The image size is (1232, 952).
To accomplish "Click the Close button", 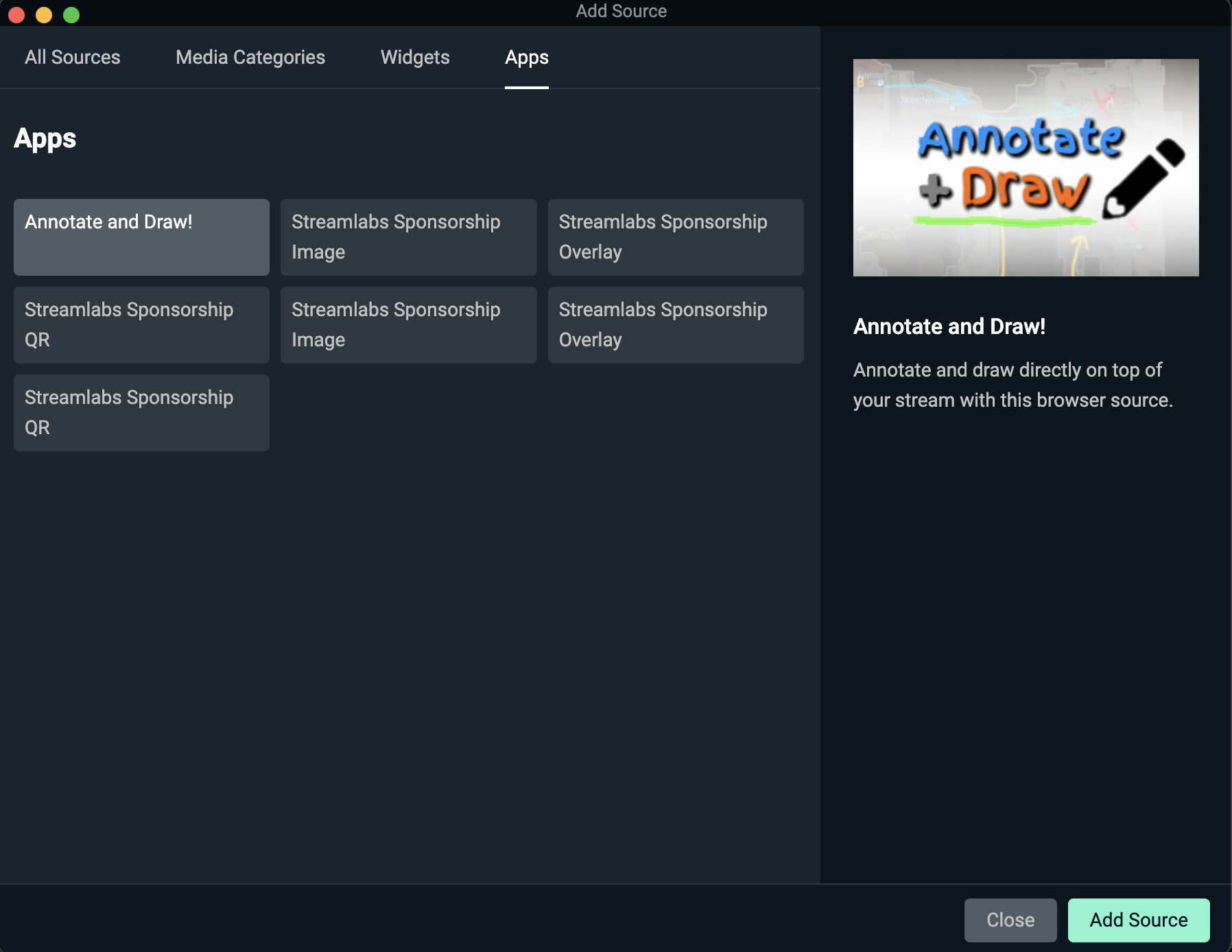I will tap(1010, 920).
